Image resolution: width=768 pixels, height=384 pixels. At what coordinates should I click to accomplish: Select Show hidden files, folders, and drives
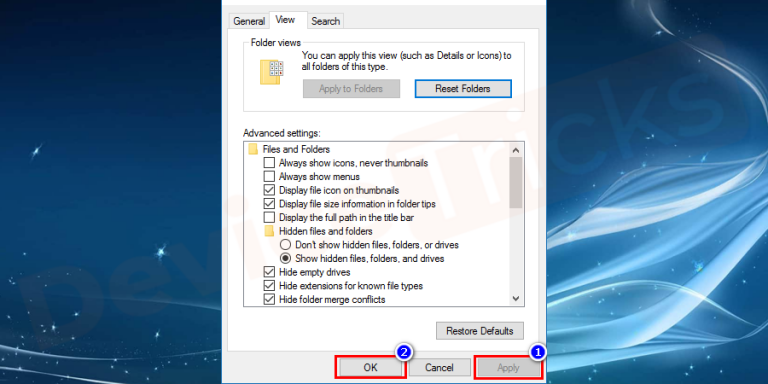(285, 258)
